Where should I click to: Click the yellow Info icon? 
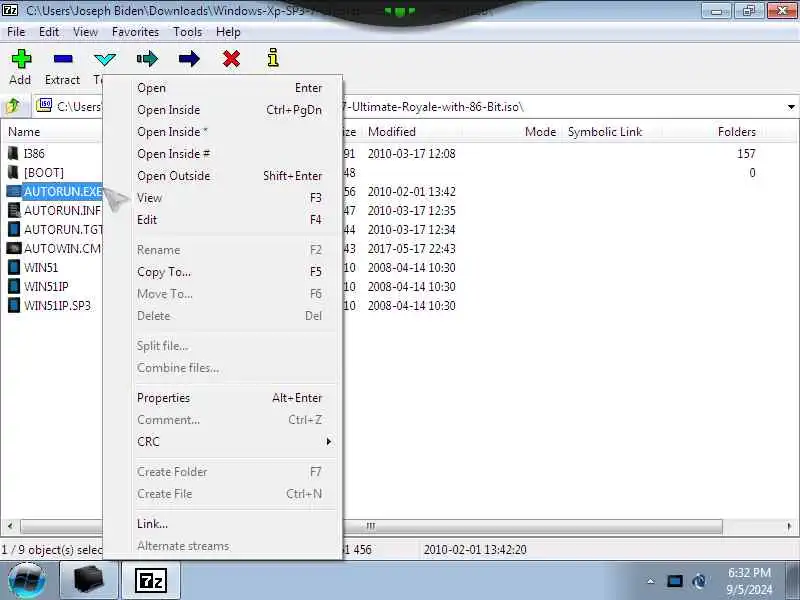click(273, 58)
